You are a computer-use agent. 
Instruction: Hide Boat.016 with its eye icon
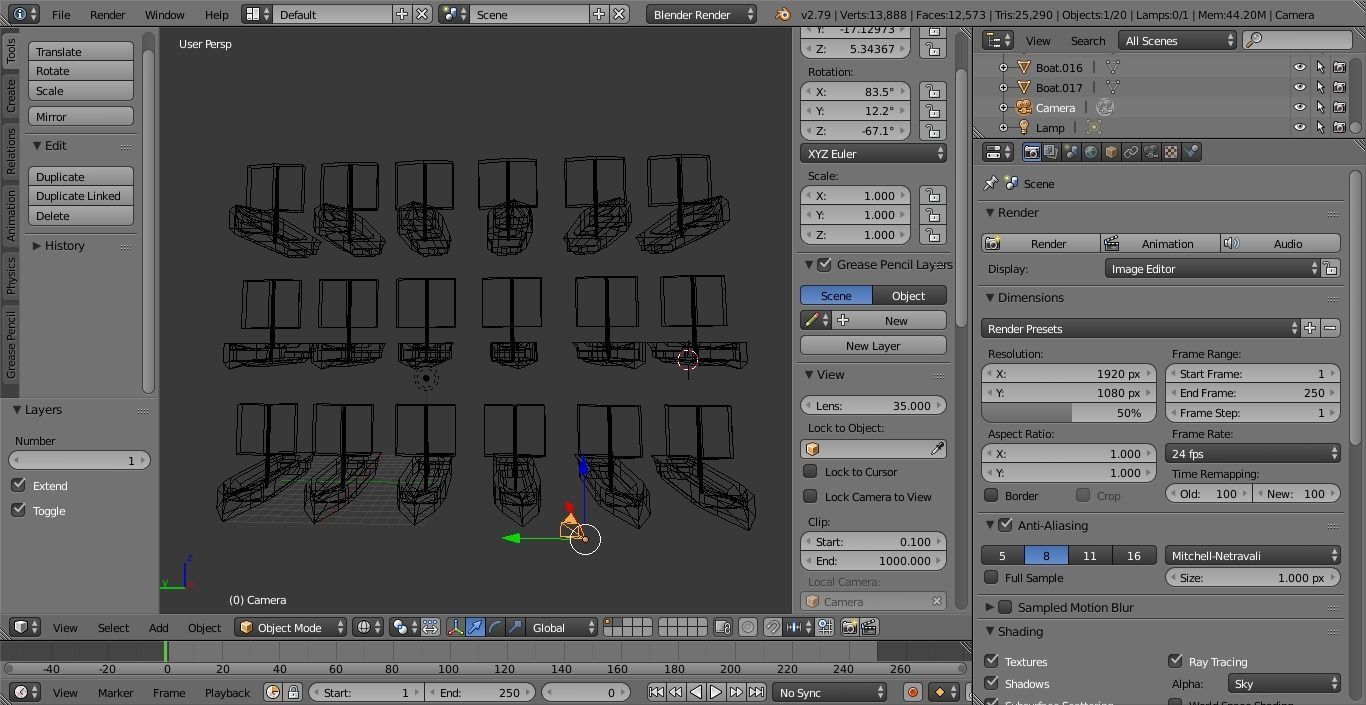click(1300, 68)
